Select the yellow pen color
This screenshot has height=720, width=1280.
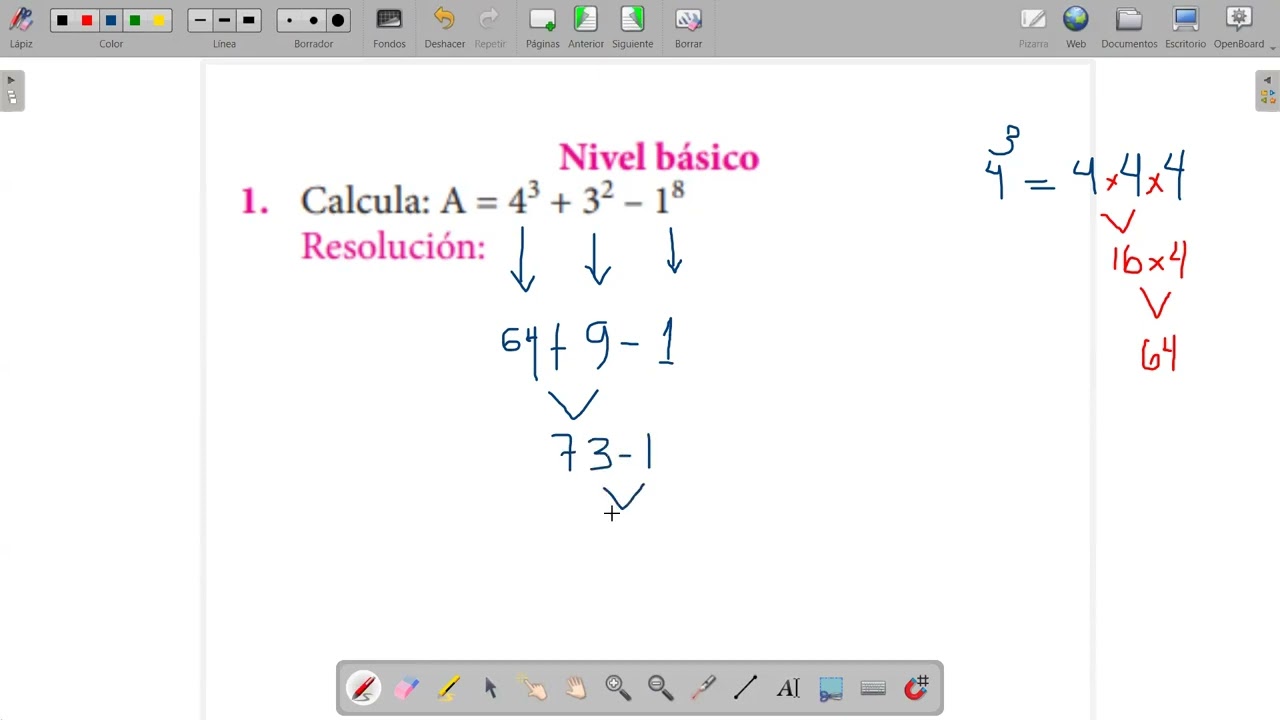(159, 20)
